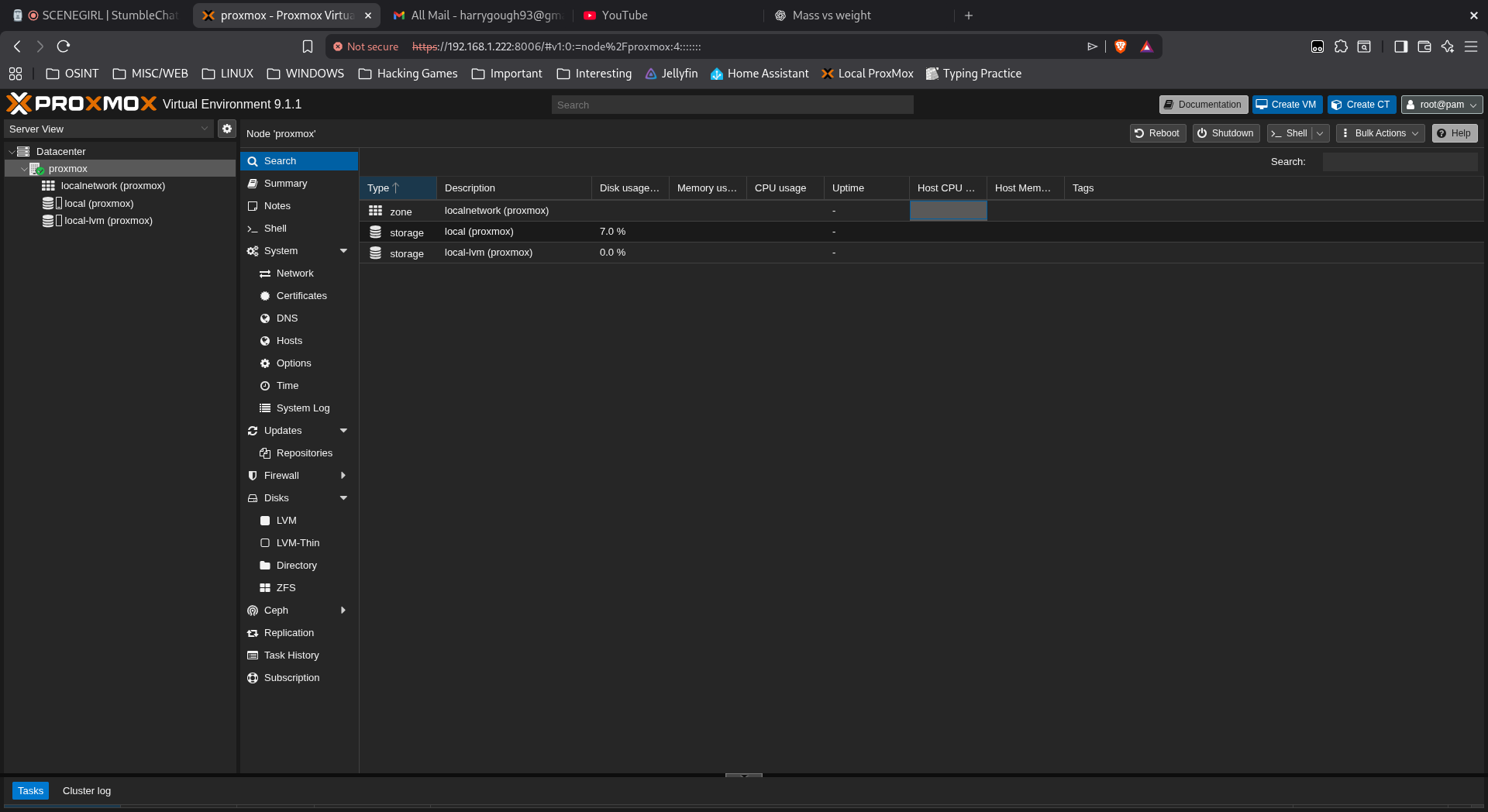Viewport: 1488px width, 812px height.
Task: Sort by Type column header
Action: click(398, 188)
